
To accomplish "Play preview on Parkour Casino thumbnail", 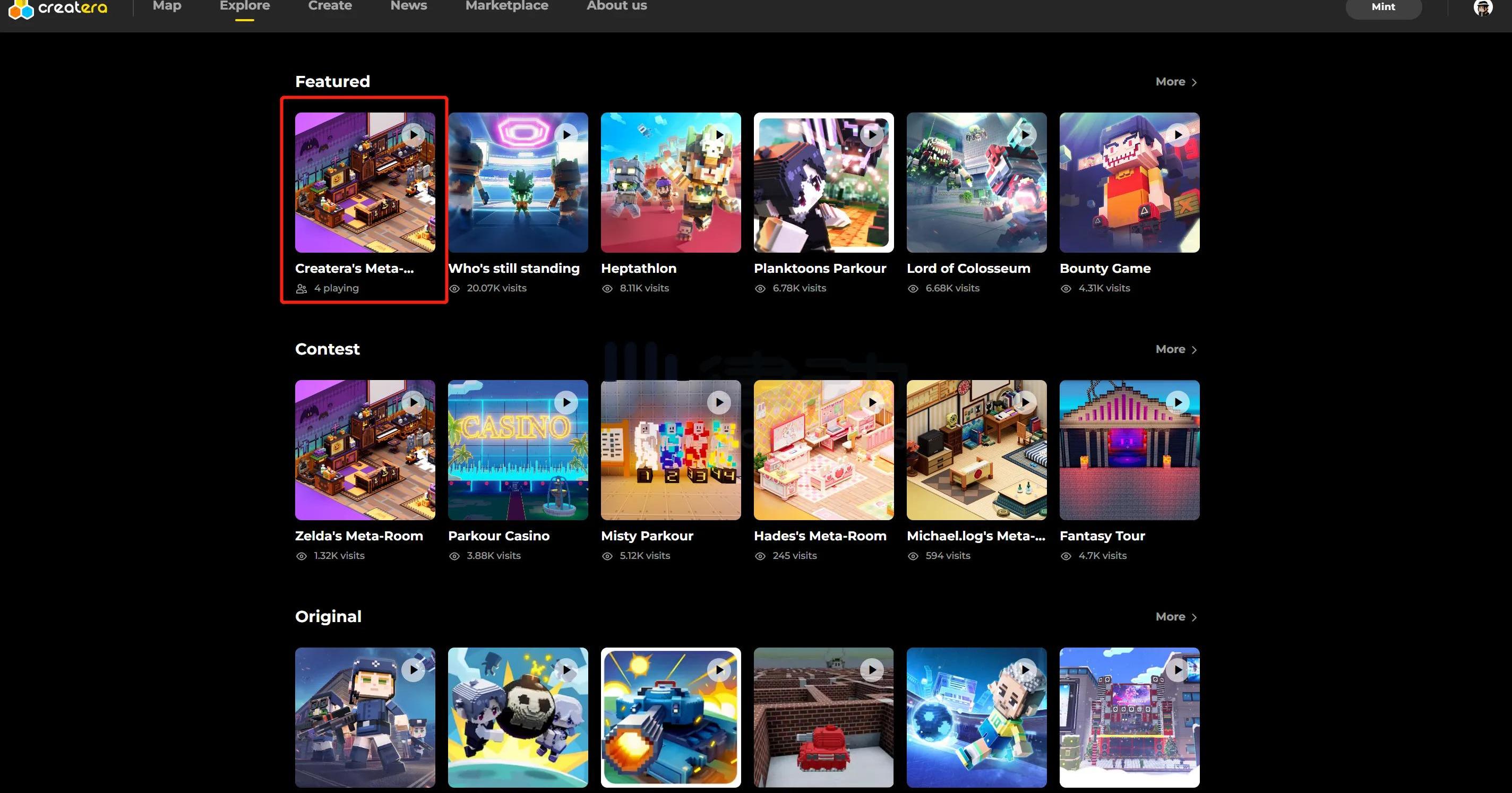I will (x=566, y=403).
